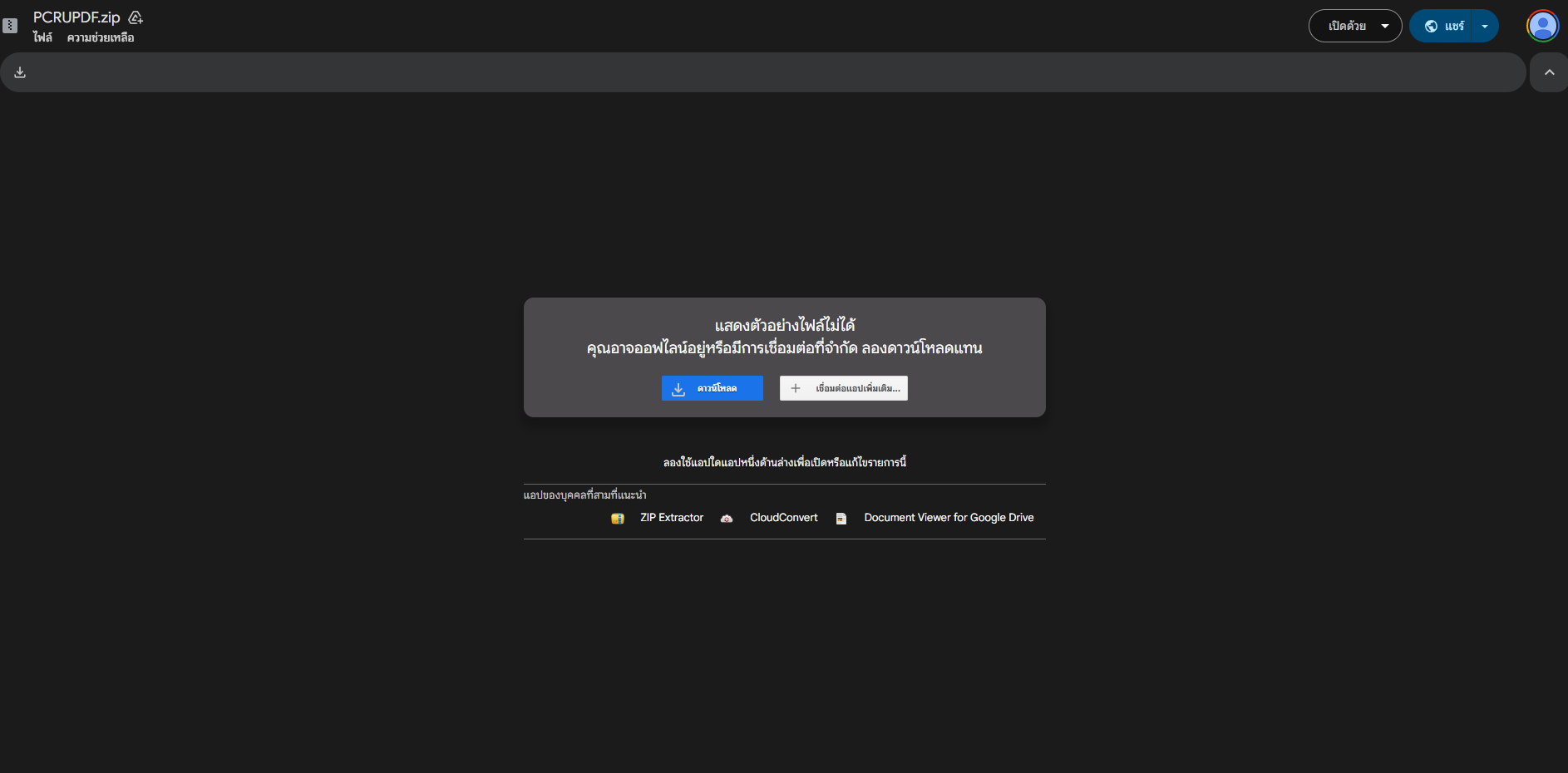Click the add to Drive cloud icon
This screenshot has height=773, width=1568.
[136, 17]
